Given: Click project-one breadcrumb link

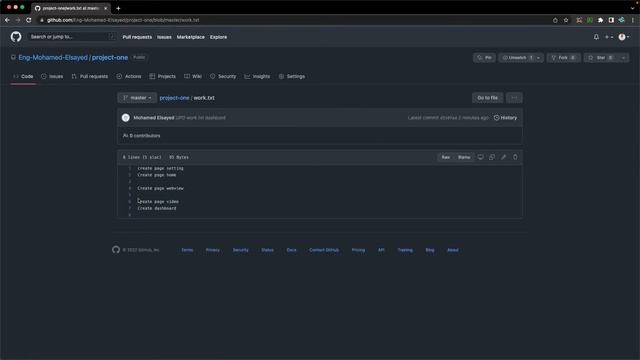Looking at the screenshot, I should click(x=174, y=98).
